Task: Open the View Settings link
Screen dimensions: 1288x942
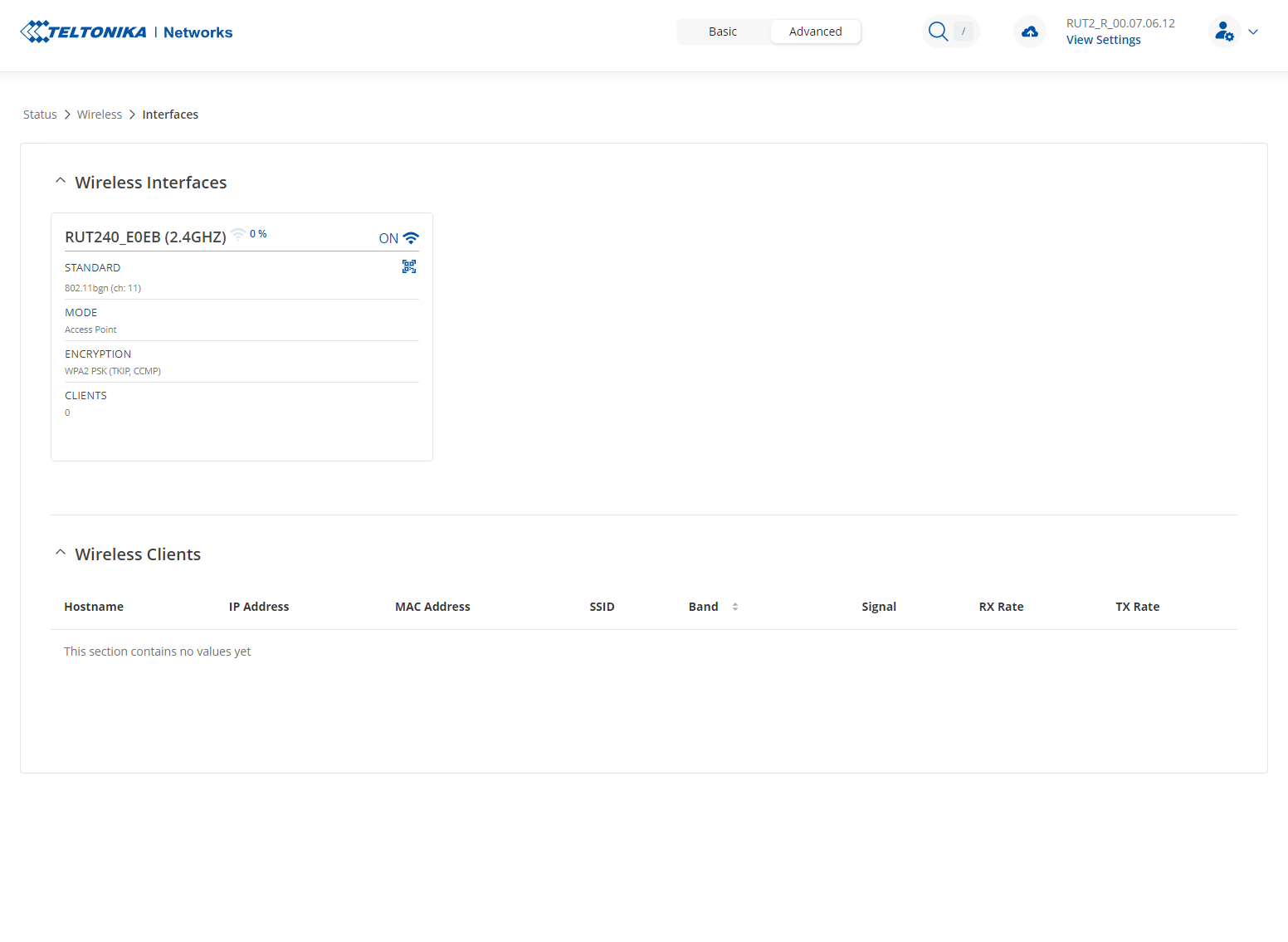Action: click(1103, 40)
